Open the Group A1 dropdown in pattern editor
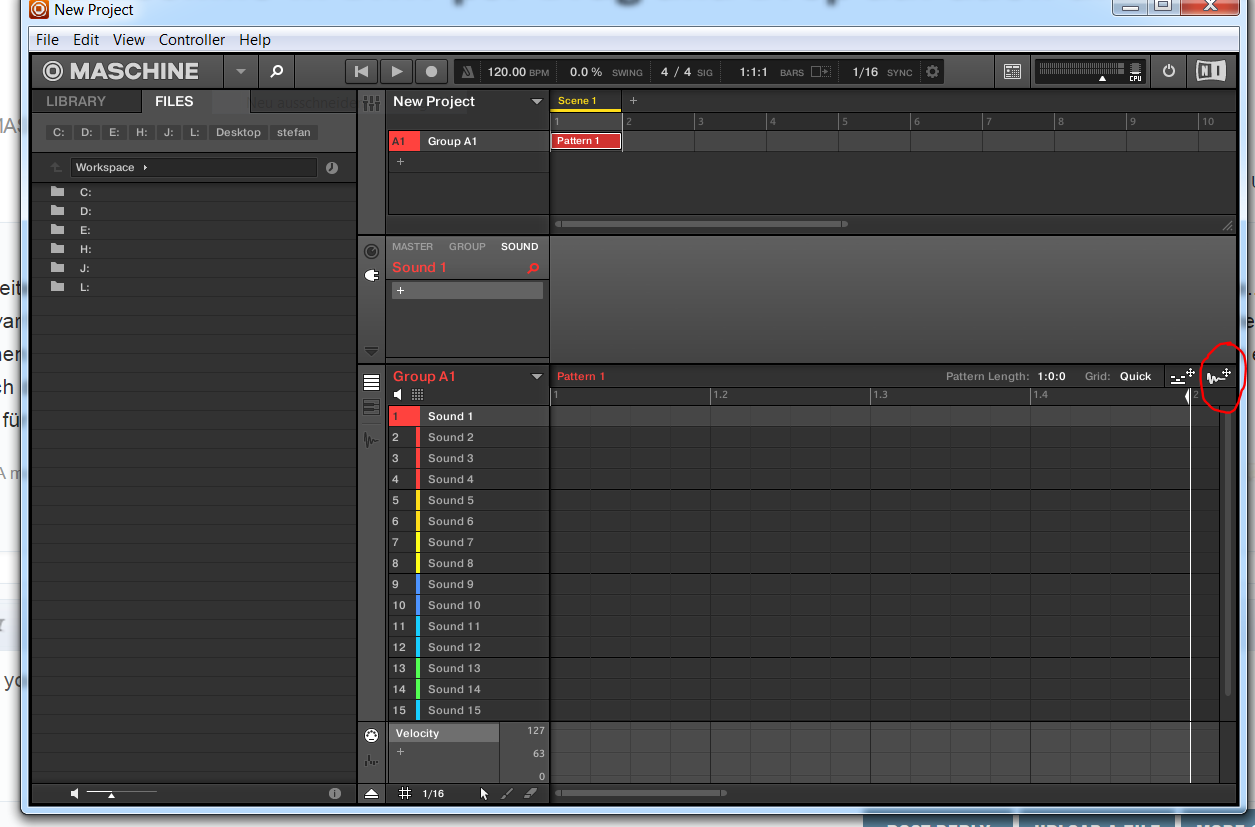Viewport: 1255px width, 827px height. (x=537, y=377)
